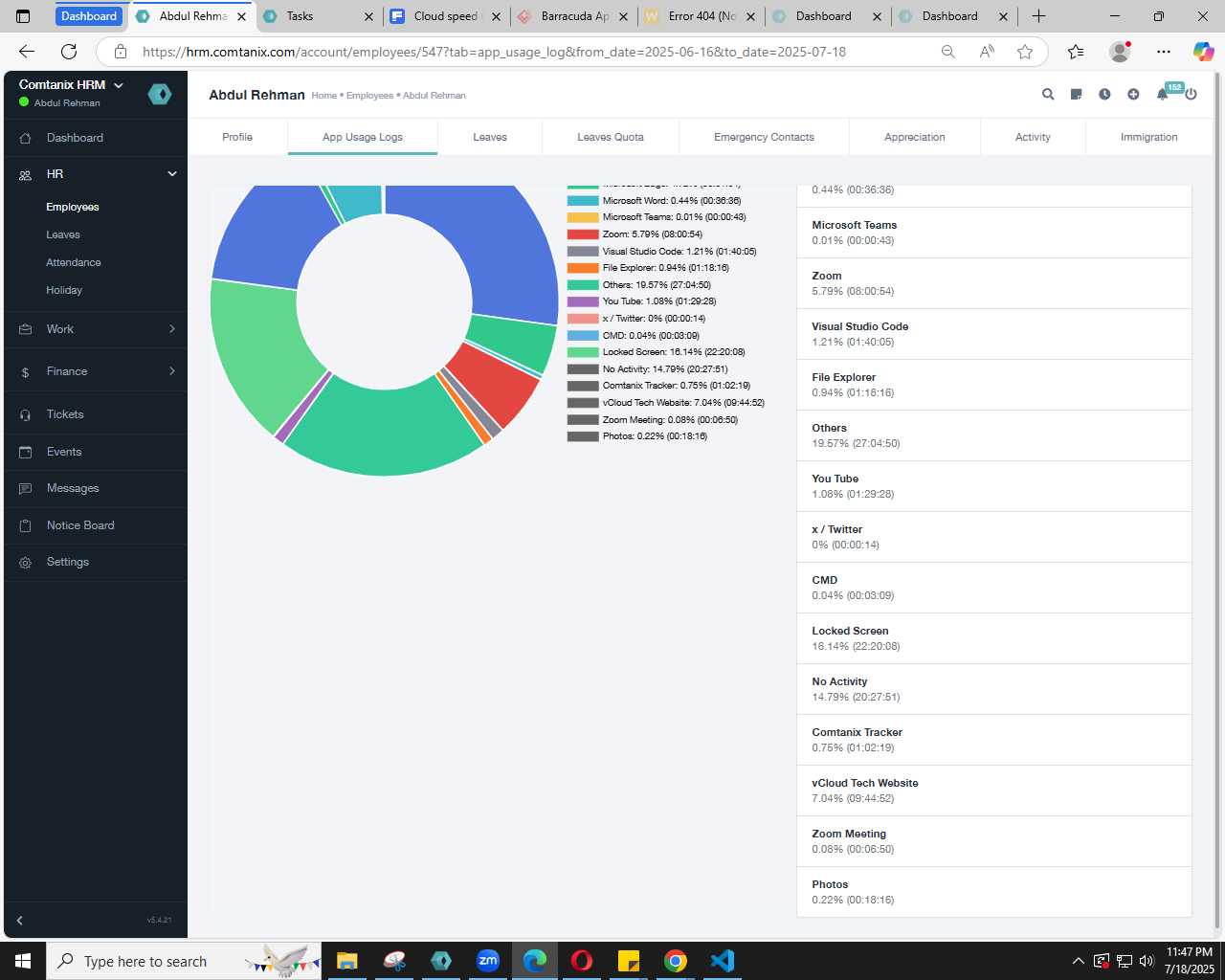Toggle Visual Studio Code legend entry

click(x=662, y=252)
